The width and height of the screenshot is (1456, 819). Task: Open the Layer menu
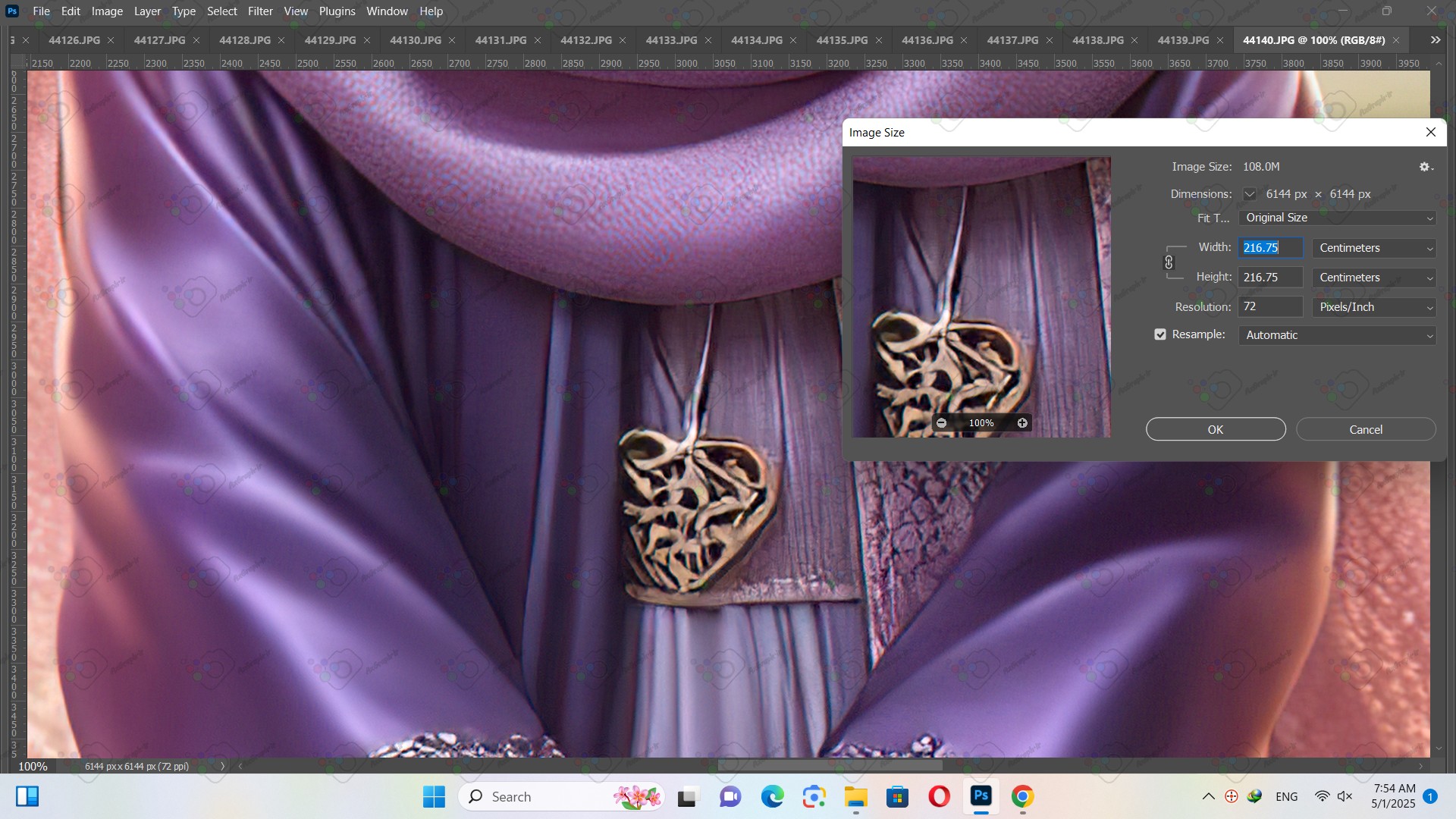tap(147, 11)
